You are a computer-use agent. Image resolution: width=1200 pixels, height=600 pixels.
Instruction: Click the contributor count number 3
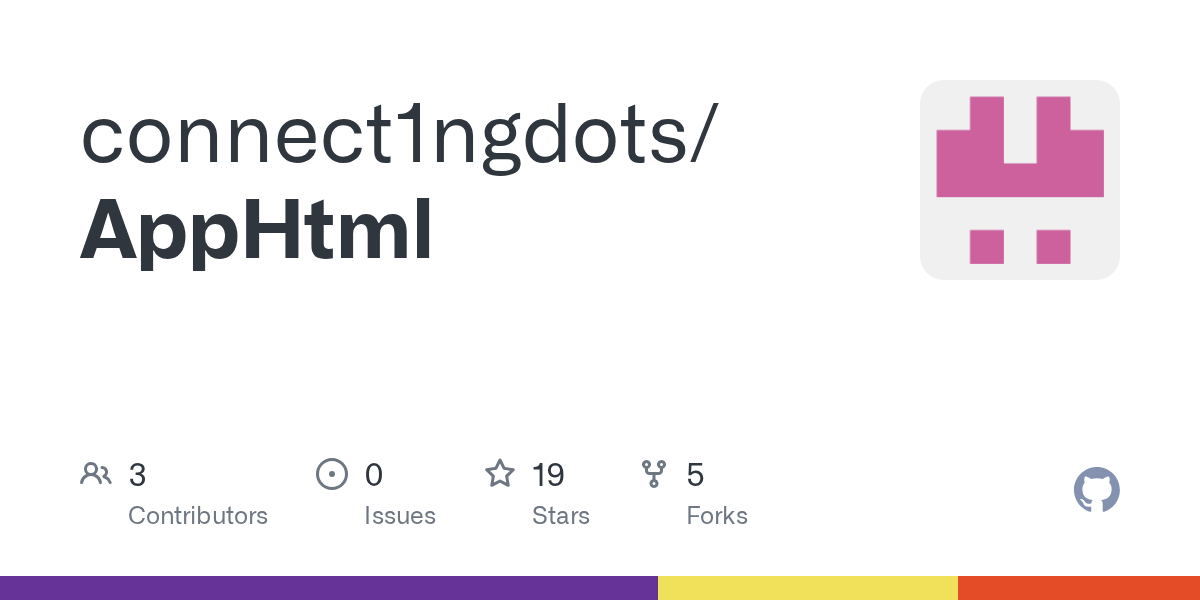pos(138,475)
